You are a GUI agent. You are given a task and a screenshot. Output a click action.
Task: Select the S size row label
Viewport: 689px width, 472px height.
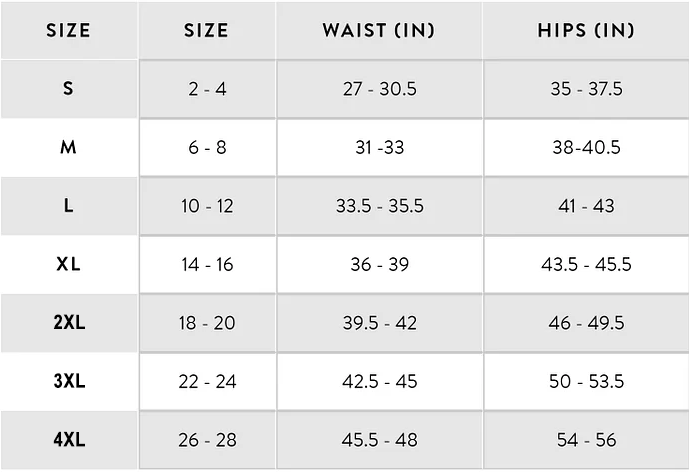[x=68, y=89]
